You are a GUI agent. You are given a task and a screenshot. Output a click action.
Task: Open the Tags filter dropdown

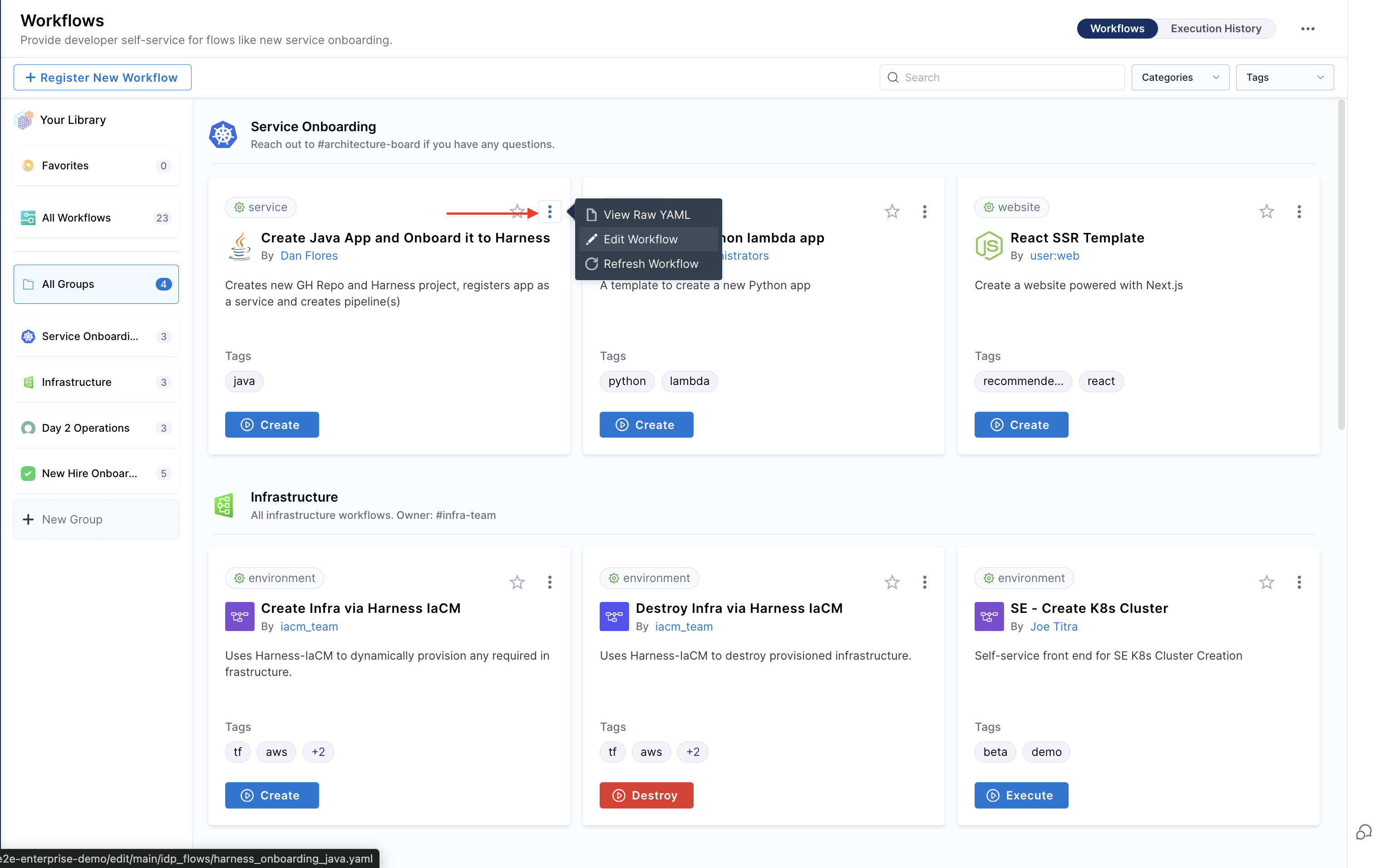coord(1284,77)
